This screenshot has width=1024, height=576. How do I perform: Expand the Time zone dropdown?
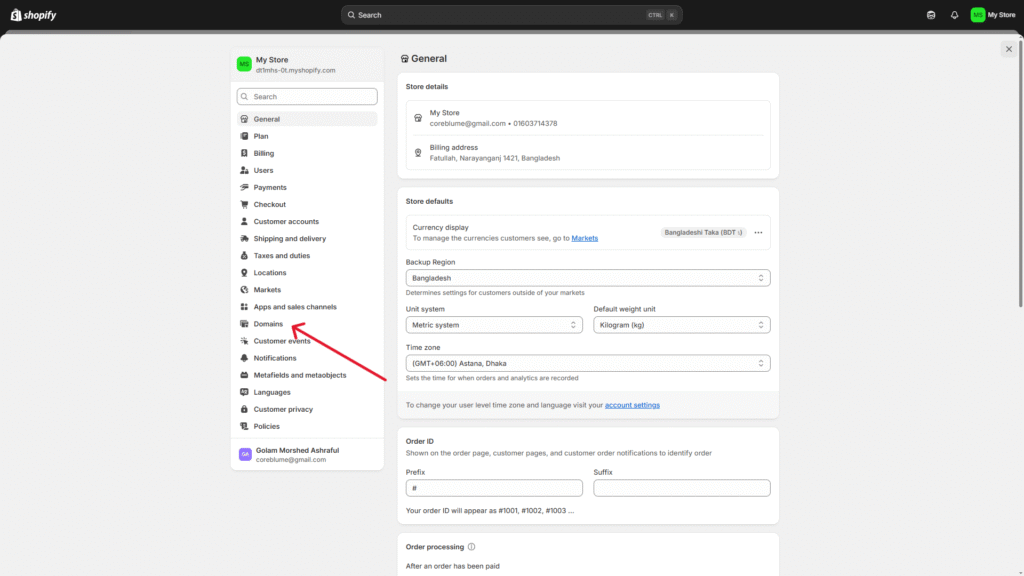pos(587,363)
